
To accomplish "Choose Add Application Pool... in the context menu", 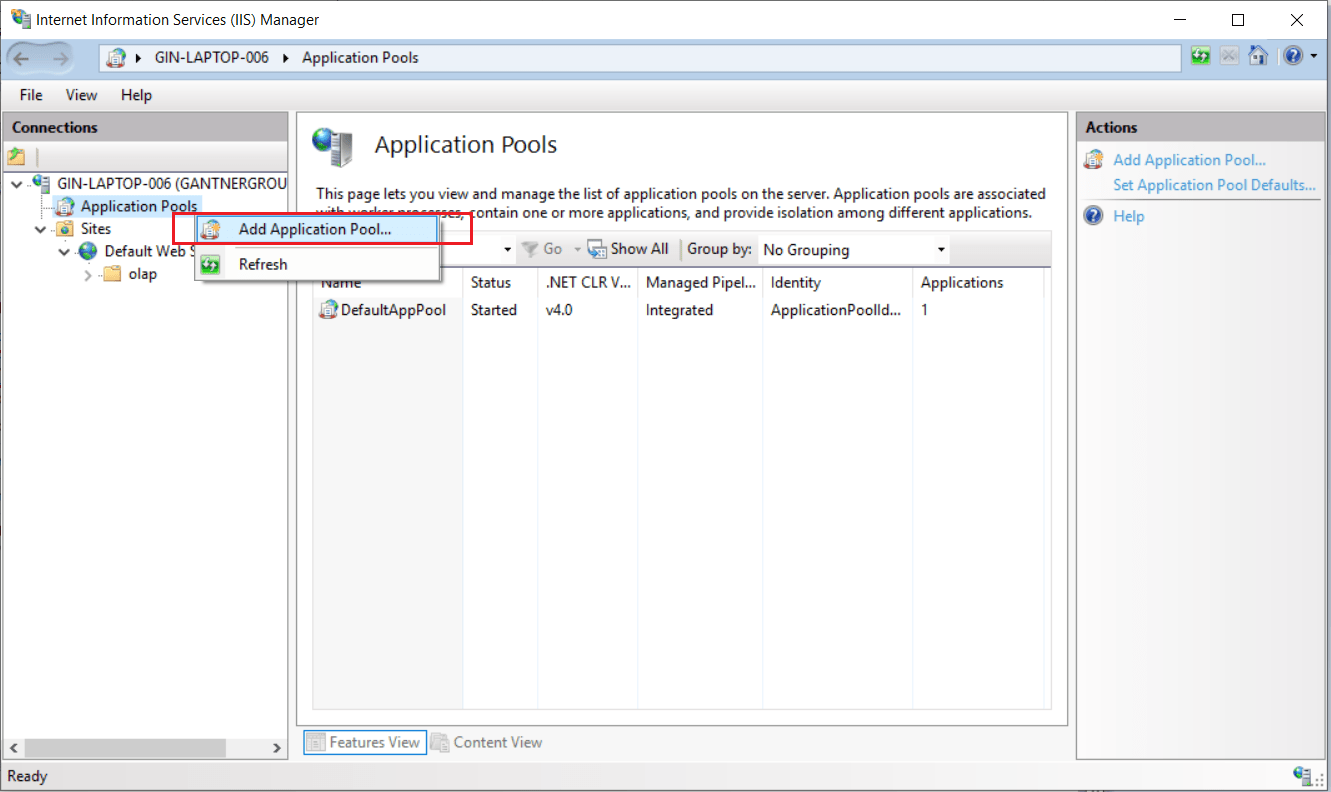I will [318, 229].
